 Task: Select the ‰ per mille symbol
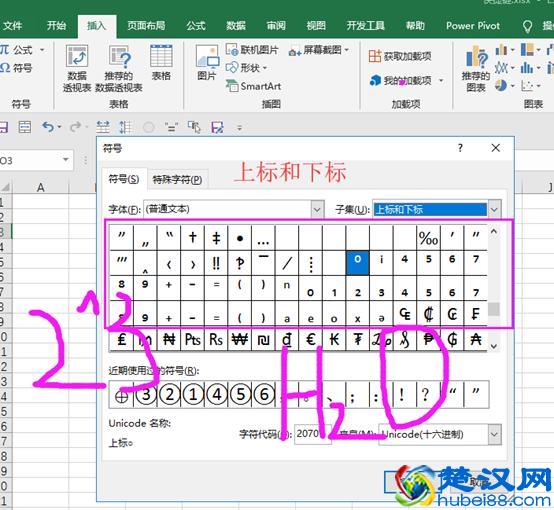pyautogui.click(x=428, y=238)
